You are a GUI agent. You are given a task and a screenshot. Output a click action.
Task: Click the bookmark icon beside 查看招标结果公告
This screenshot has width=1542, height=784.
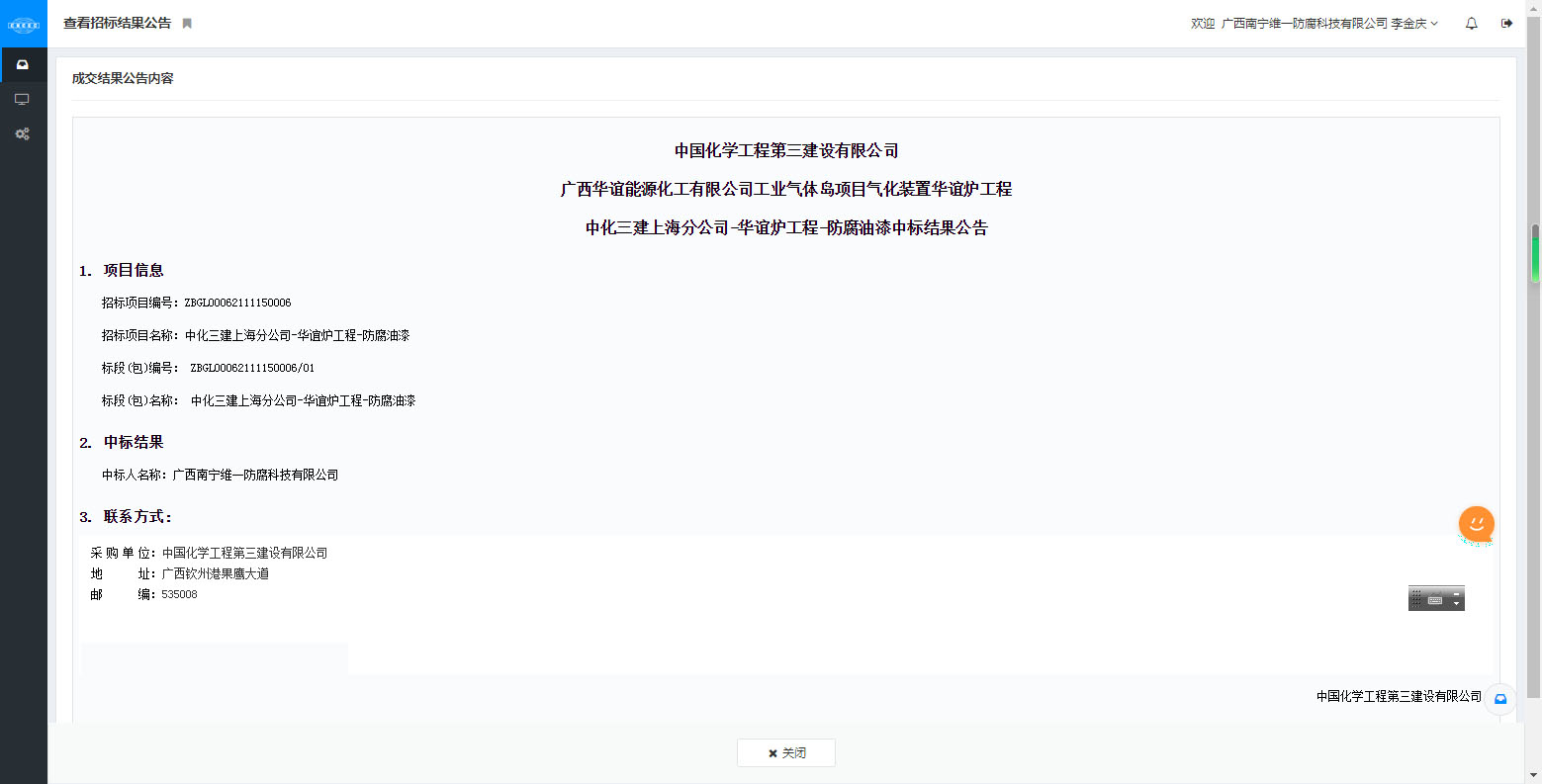[x=187, y=22]
